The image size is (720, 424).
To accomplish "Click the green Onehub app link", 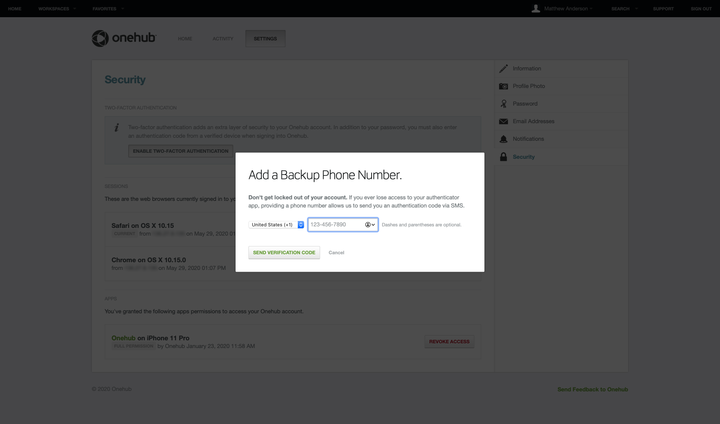I will (123, 338).
